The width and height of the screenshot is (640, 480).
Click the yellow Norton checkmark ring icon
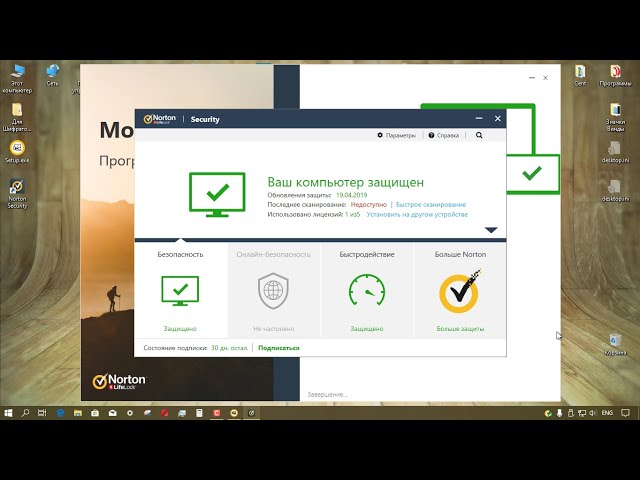click(460, 291)
